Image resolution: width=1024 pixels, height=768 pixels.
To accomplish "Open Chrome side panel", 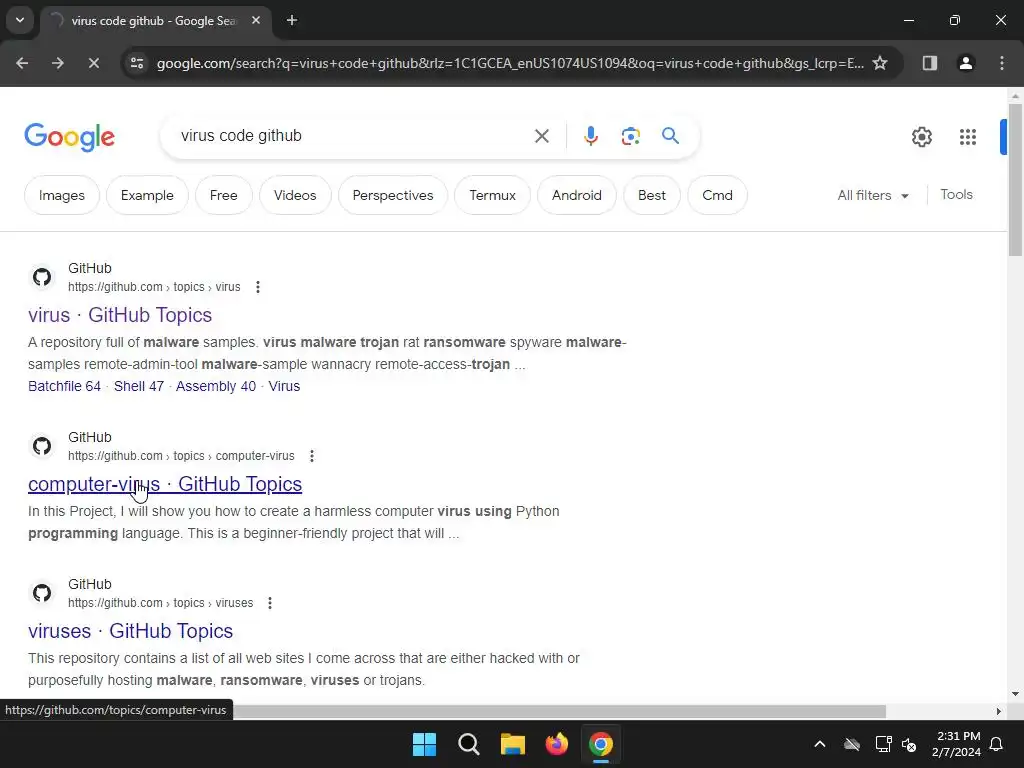I will [930, 63].
